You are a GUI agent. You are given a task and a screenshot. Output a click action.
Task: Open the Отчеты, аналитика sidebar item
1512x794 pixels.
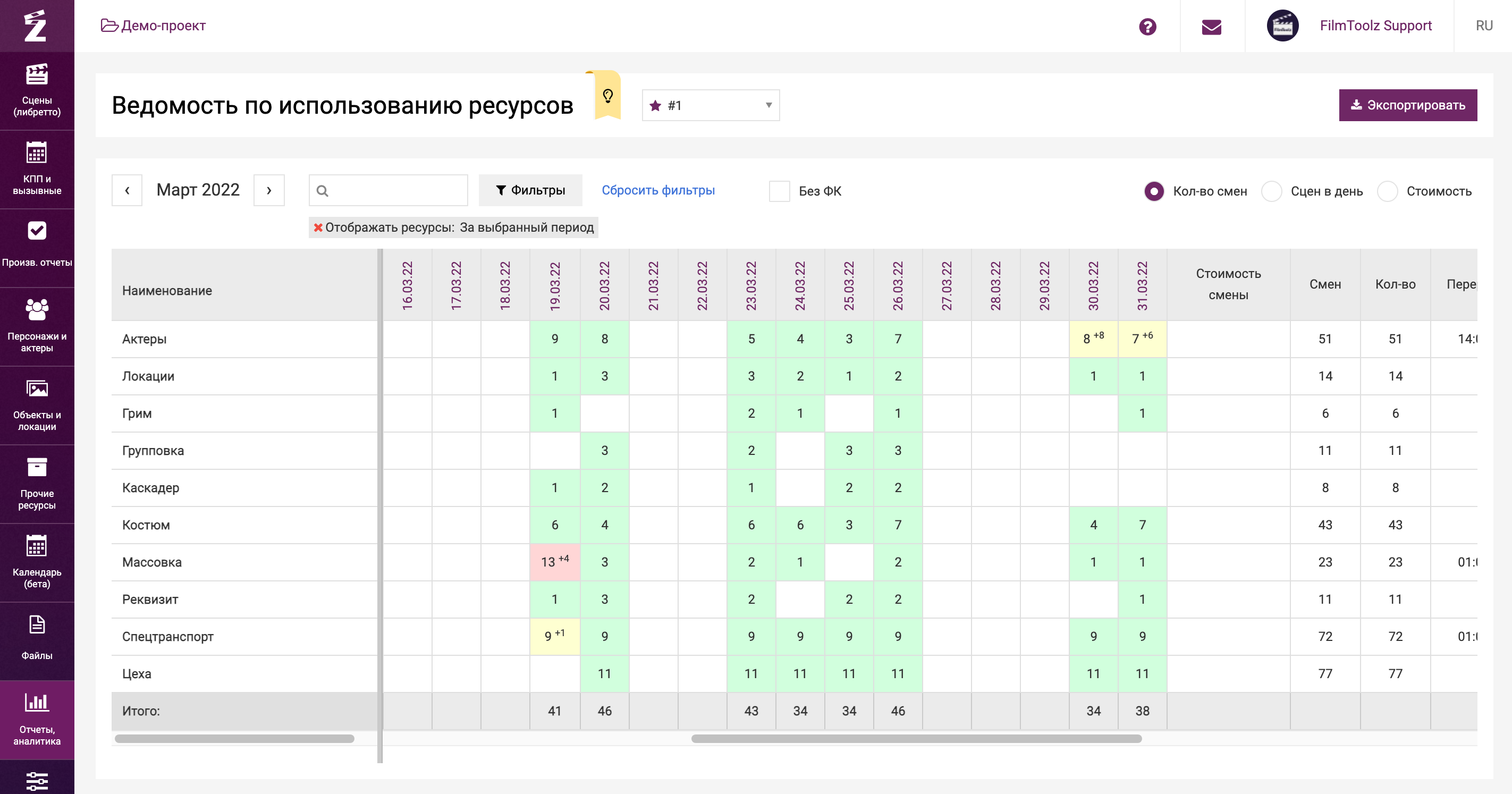(x=36, y=719)
